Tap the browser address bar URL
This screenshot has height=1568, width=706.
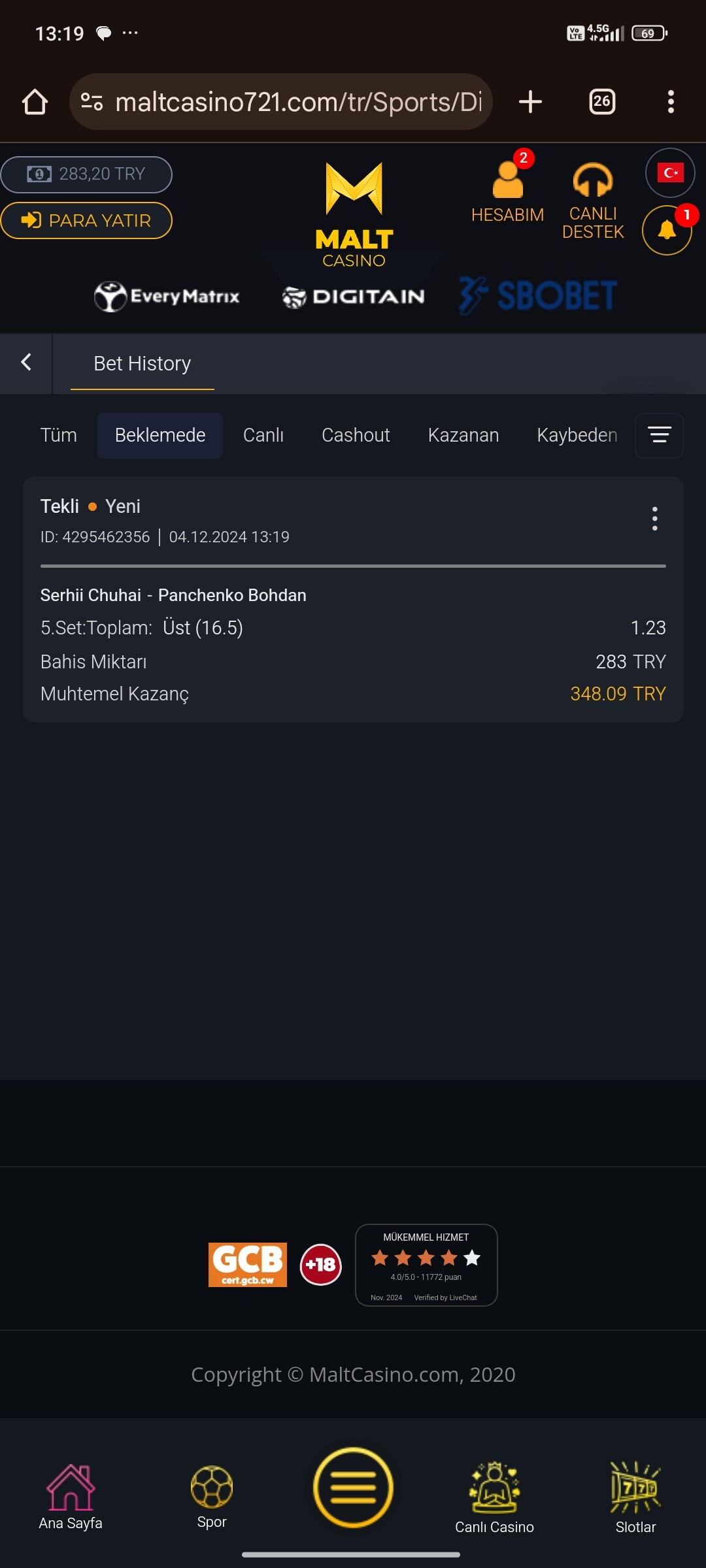297,102
